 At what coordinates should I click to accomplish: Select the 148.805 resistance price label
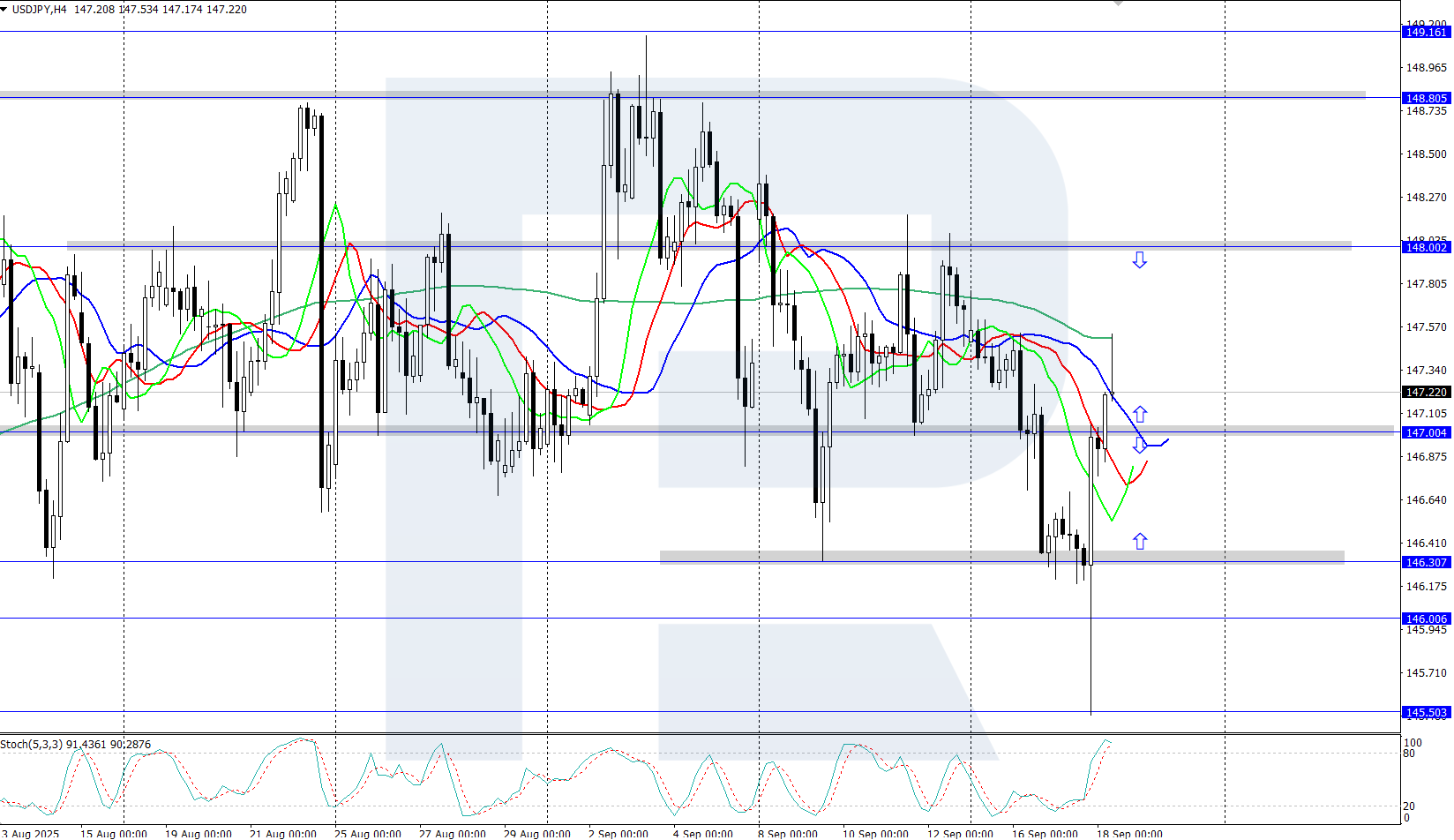(1426, 98)
